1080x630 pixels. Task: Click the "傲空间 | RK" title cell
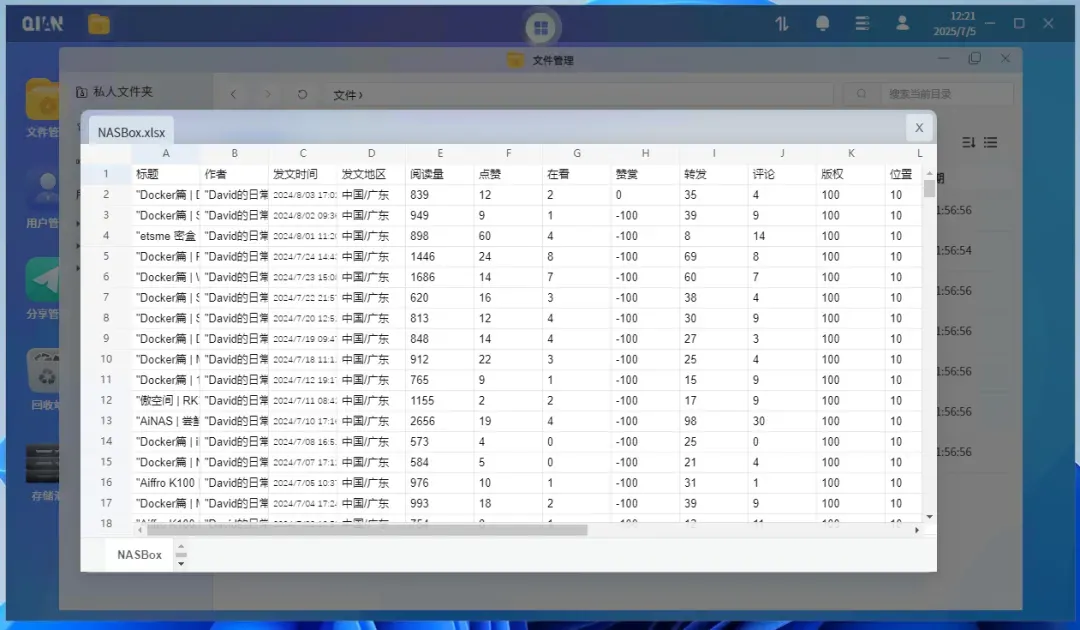(166, 400)
